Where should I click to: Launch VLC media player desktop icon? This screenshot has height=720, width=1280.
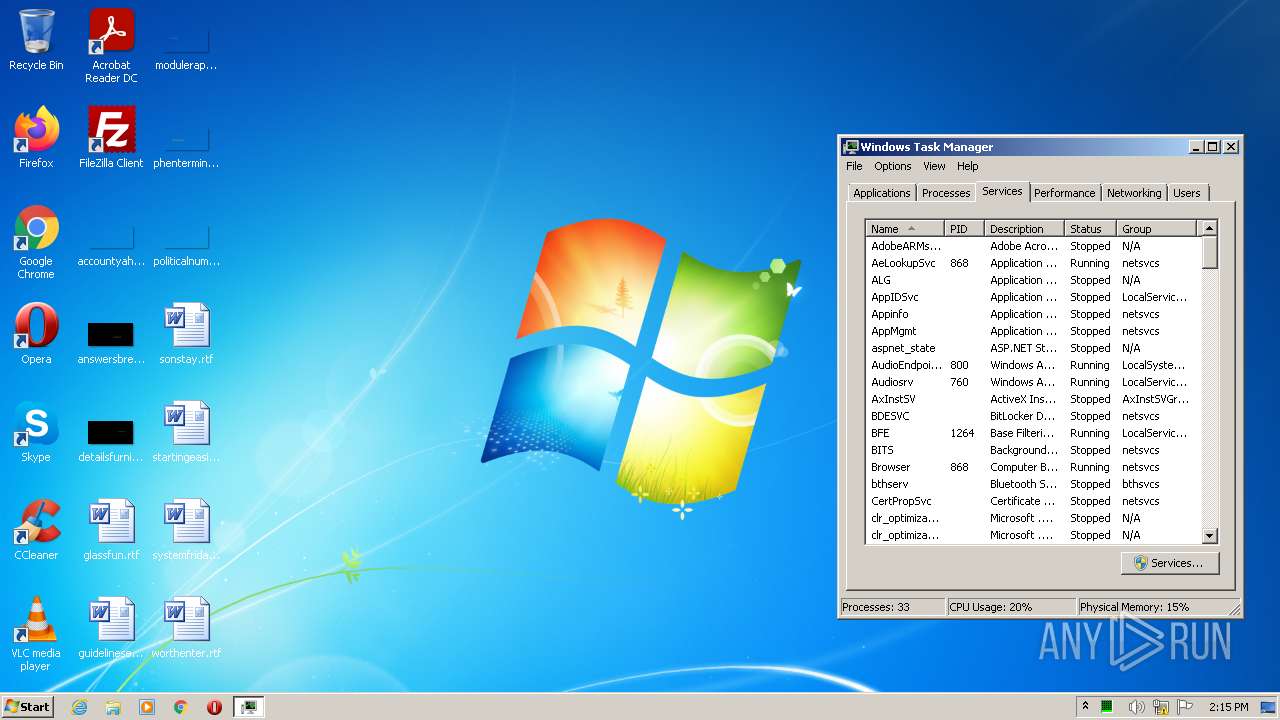(36, 634)
